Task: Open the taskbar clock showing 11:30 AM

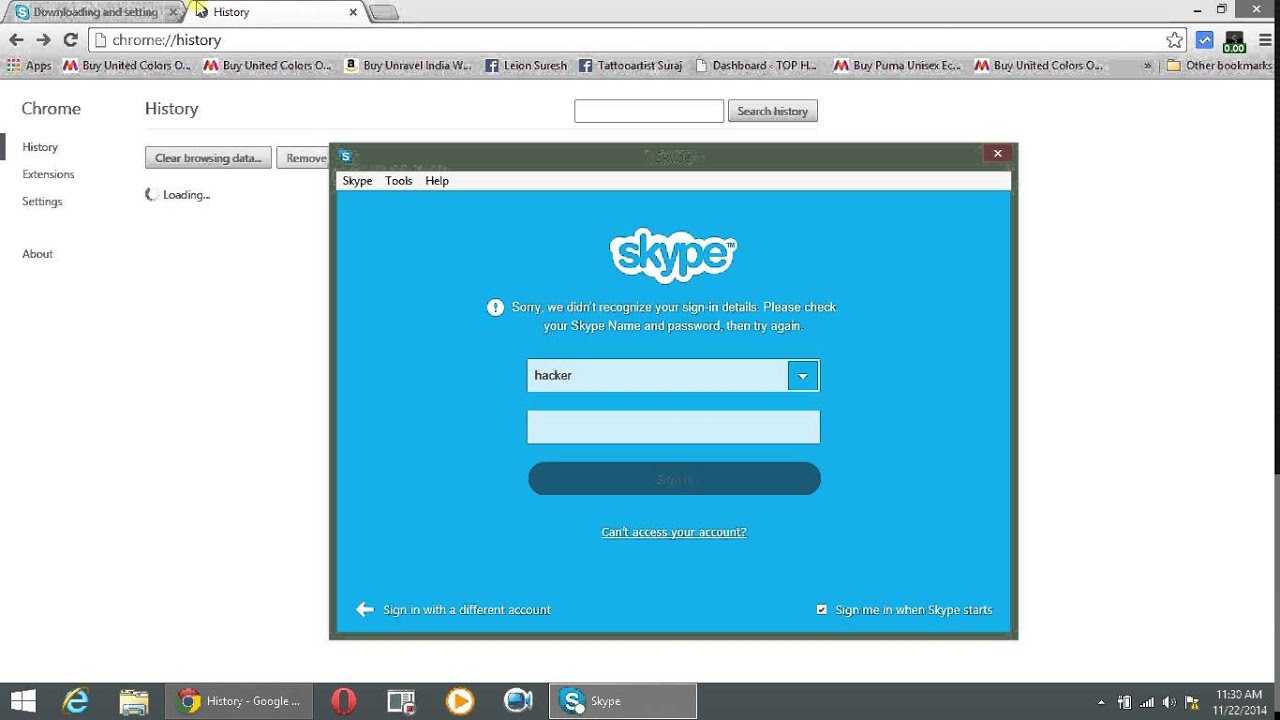Action: tap(1240, 702)
